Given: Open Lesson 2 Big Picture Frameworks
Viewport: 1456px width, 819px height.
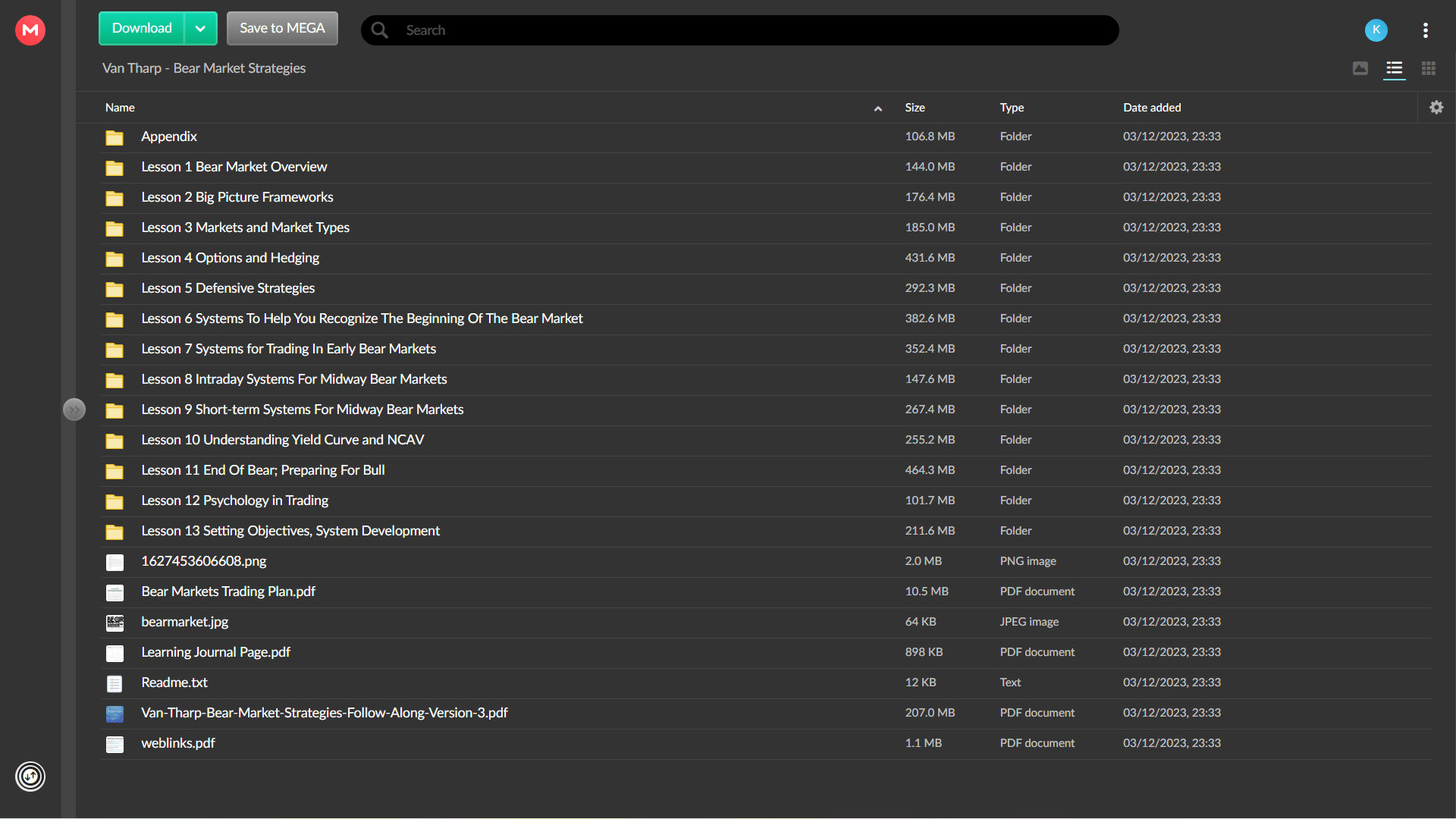Looking at the screenshot, I should point(237,197).
